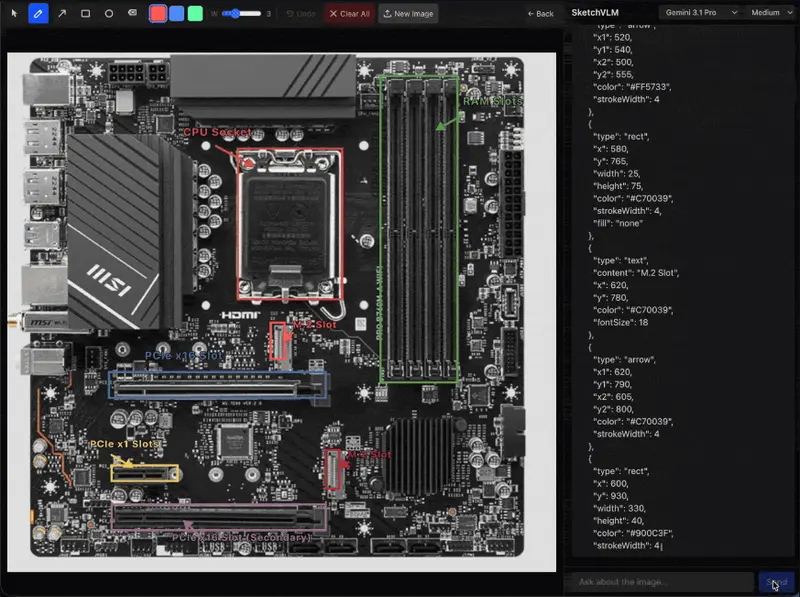Screen dimensions: 800x597
Task: Pick the rectangle shape tool
Action: click(x=85, y=13)
